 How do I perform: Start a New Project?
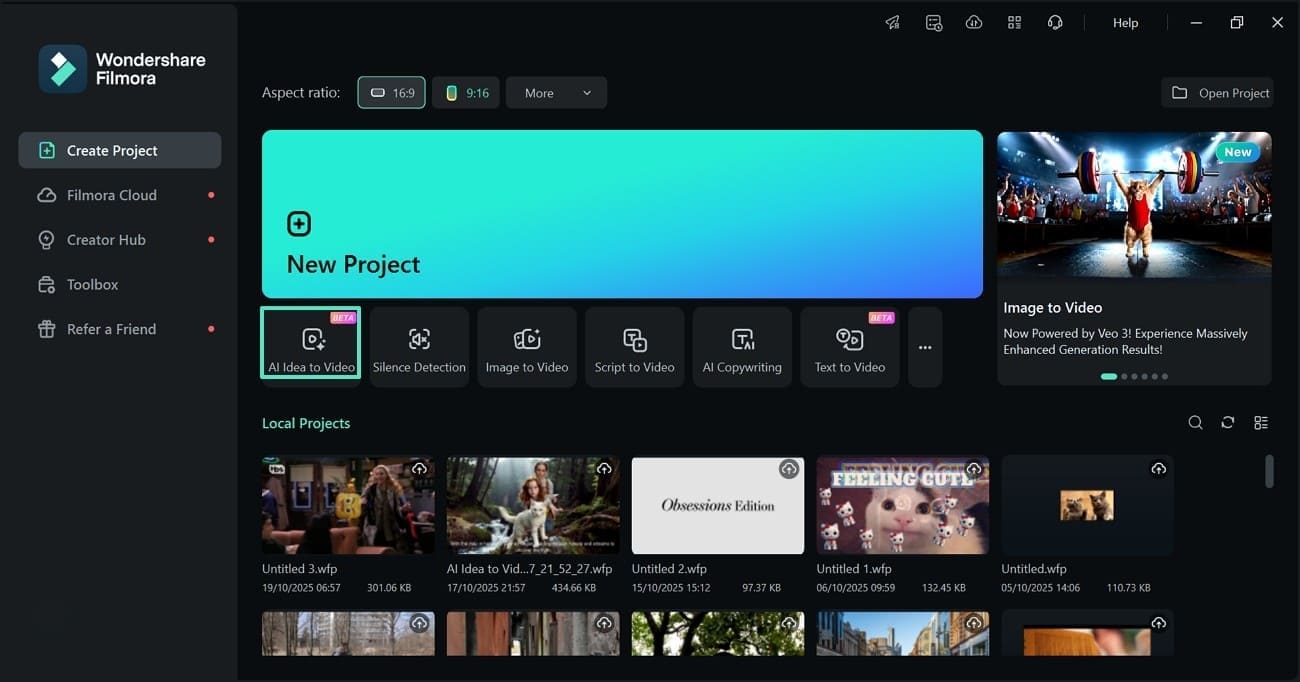[622, 214]
